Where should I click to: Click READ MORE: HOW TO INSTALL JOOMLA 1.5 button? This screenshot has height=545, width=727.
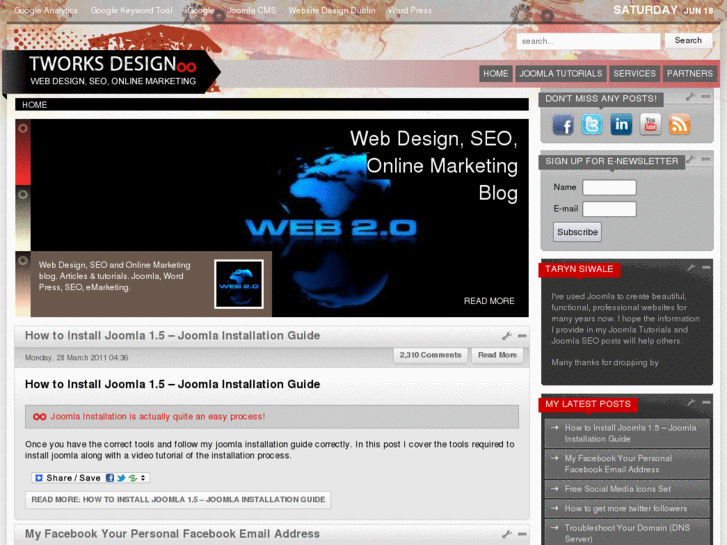178,500
